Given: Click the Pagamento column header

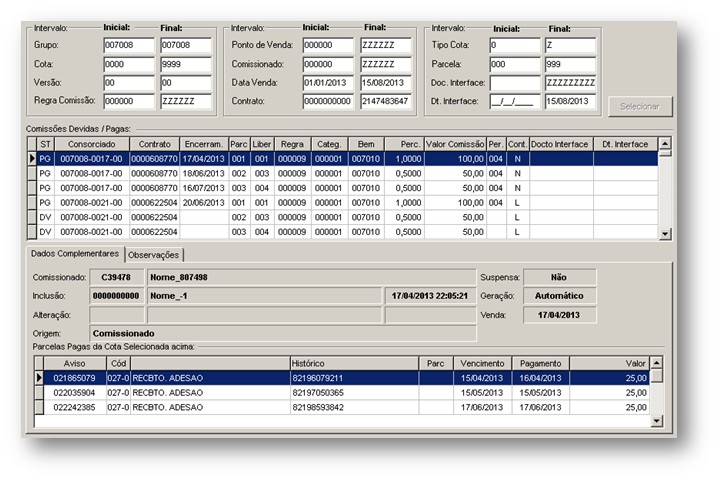Looking at the screenshot, I should (x=541, y=364).
